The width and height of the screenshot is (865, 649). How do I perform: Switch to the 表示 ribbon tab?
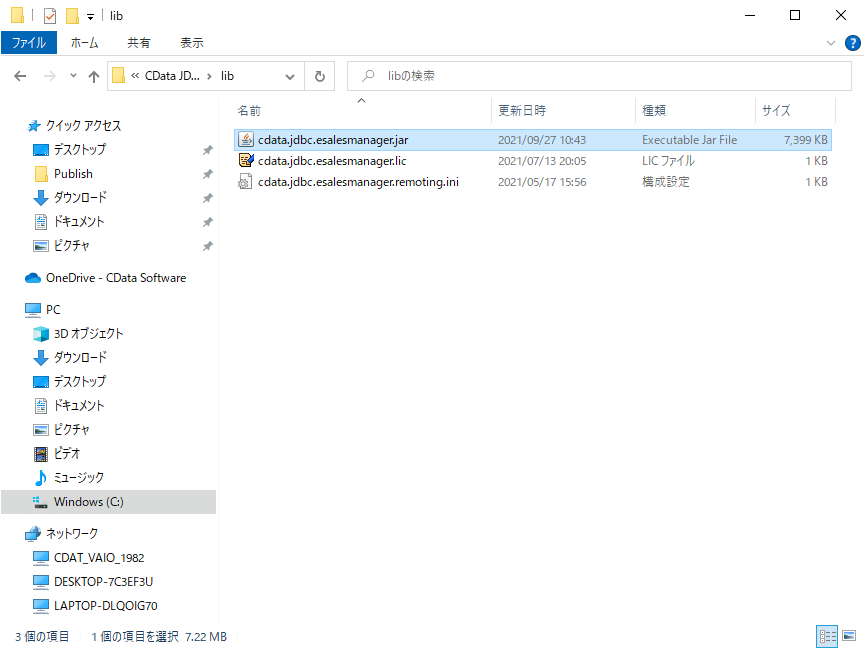[192, 42]
